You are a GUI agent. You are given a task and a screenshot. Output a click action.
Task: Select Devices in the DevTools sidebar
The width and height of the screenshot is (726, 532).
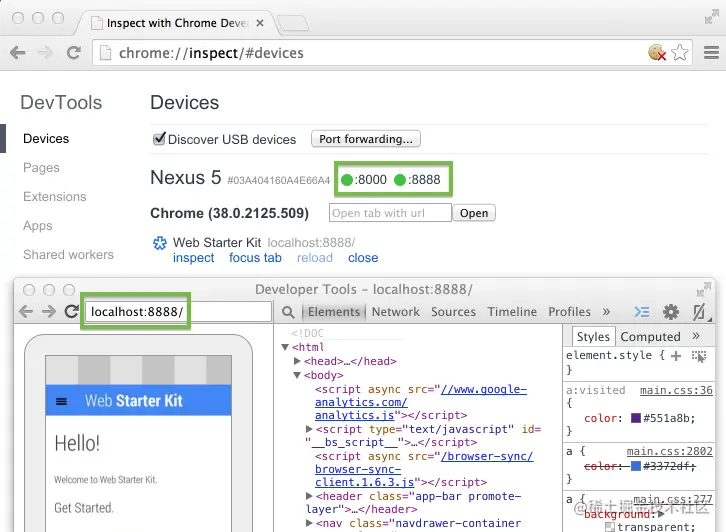(46, 138)
